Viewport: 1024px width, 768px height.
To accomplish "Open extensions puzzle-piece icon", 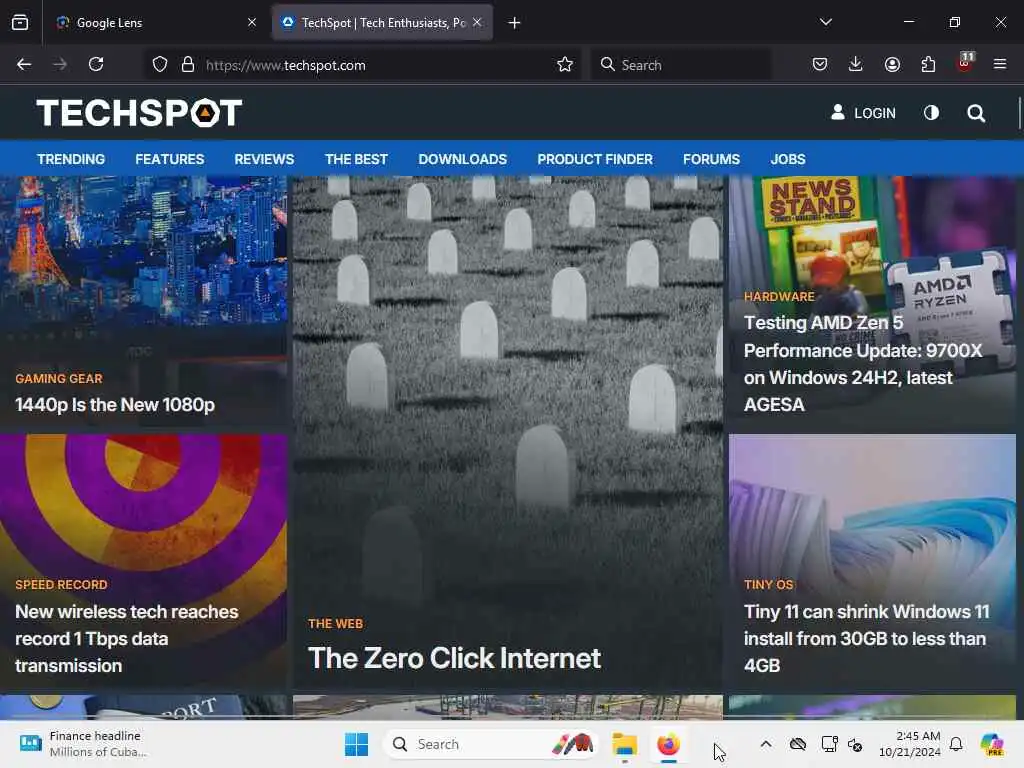I will point(928,64).
